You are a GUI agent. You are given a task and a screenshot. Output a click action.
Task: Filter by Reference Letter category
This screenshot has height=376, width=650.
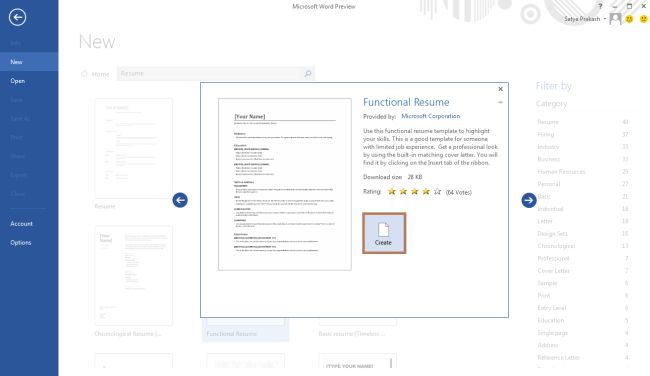tap(582, 357)
